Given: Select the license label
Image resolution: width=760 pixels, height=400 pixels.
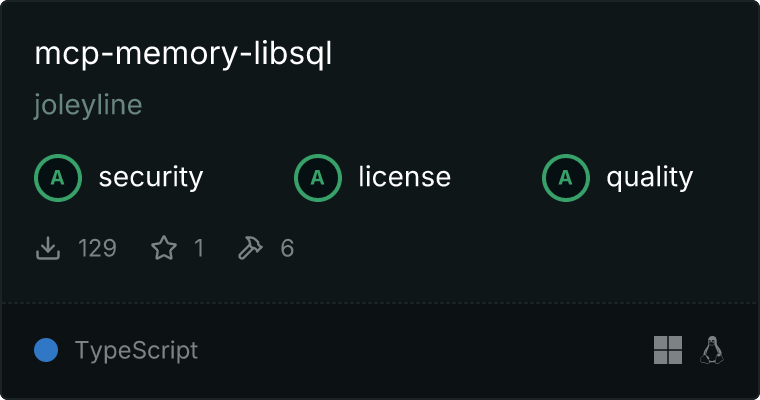Looking at the screenshot, I should coord(405,176).
